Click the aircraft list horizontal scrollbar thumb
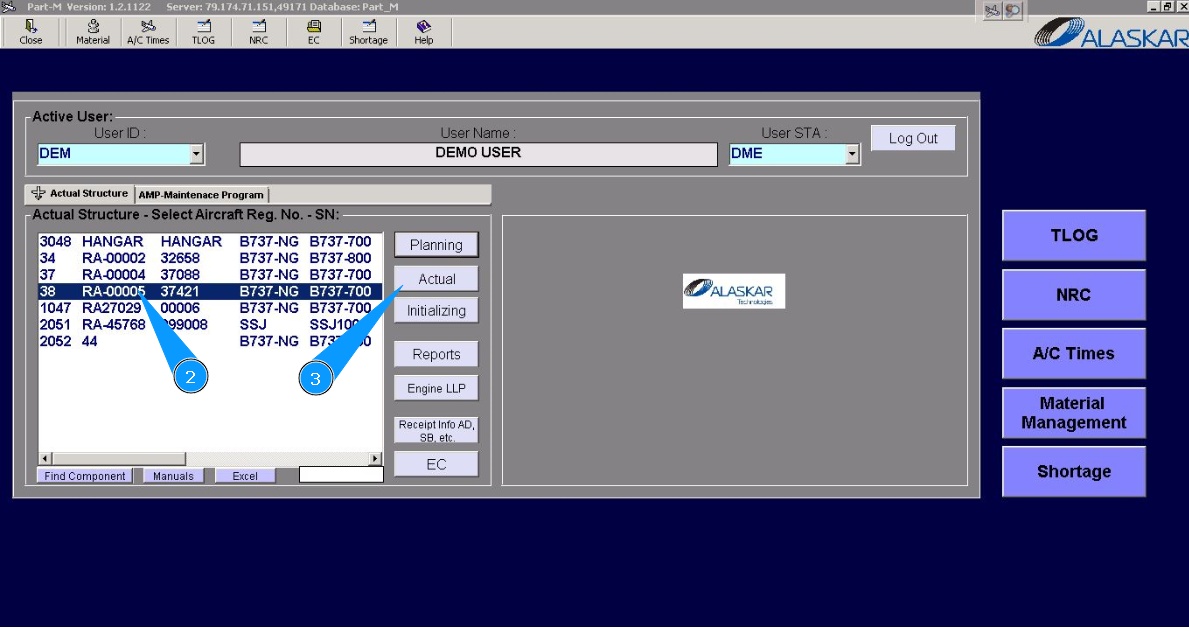This screenshot has width=1189, height=633. tap(119, 459)
